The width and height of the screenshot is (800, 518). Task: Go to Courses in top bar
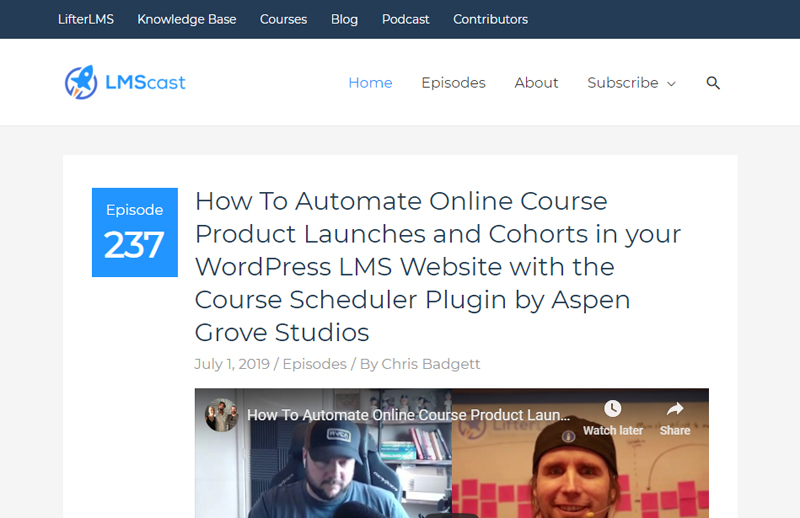pos(283,19)
